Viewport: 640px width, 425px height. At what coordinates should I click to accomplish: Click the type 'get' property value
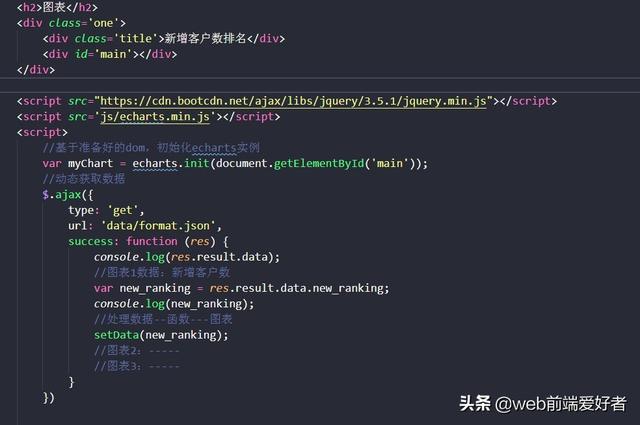(x=122, y=210)
